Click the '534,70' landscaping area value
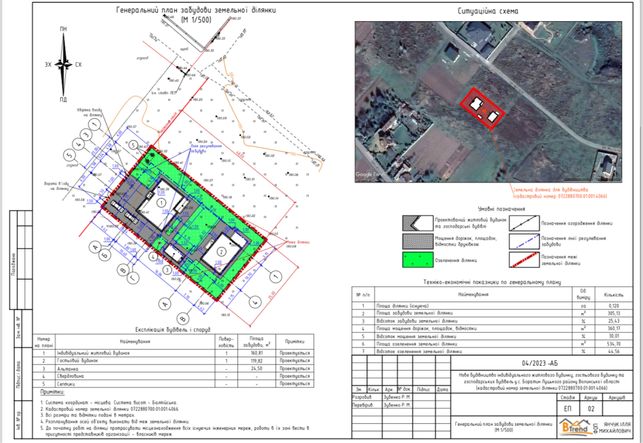The height and width of the screenshot is (443, 643). coord(613,344)
